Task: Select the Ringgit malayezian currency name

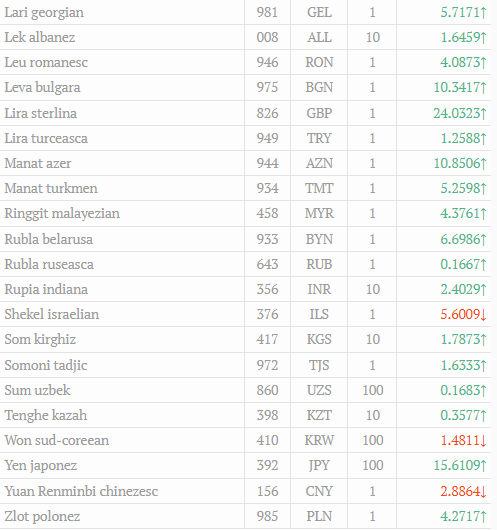Action: pos(62,214)
